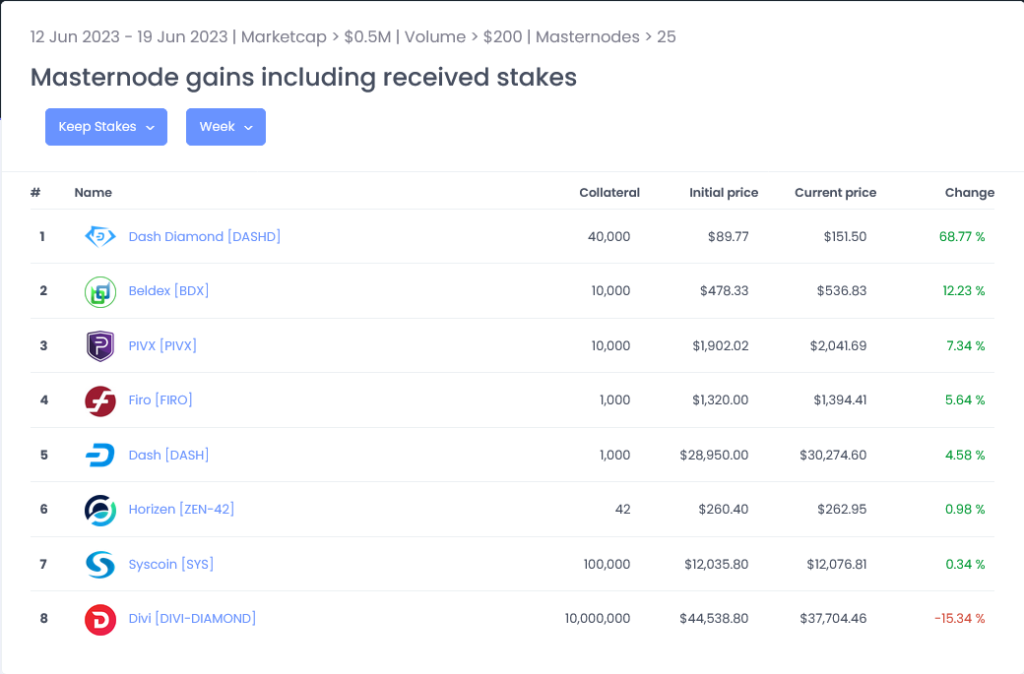Screen dimensions: 1024x674
Task: Open the Dash Diamond [DASHD] link
Action: 204,236
